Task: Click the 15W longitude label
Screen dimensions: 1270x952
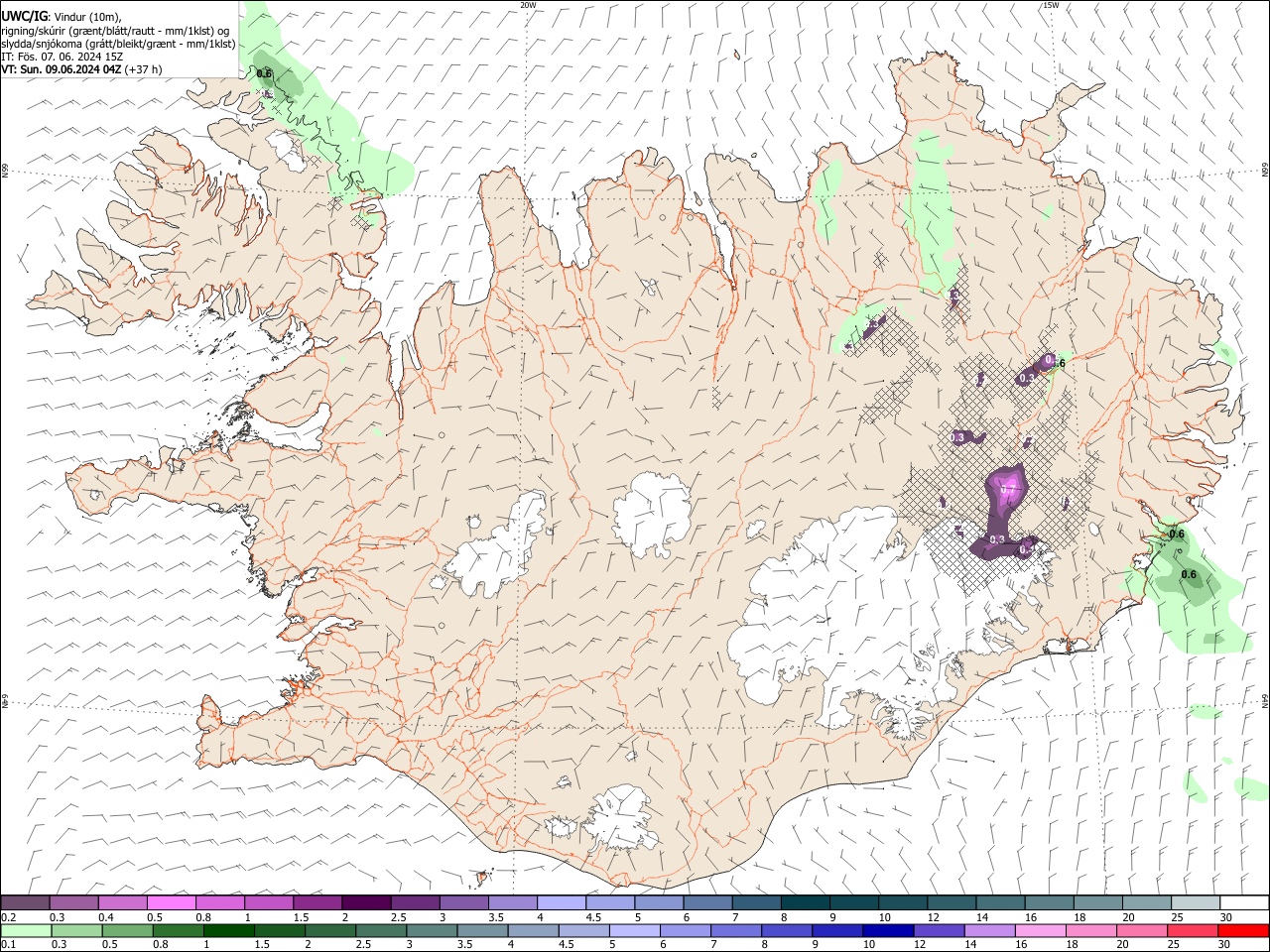Action: tap(1051, 5)
